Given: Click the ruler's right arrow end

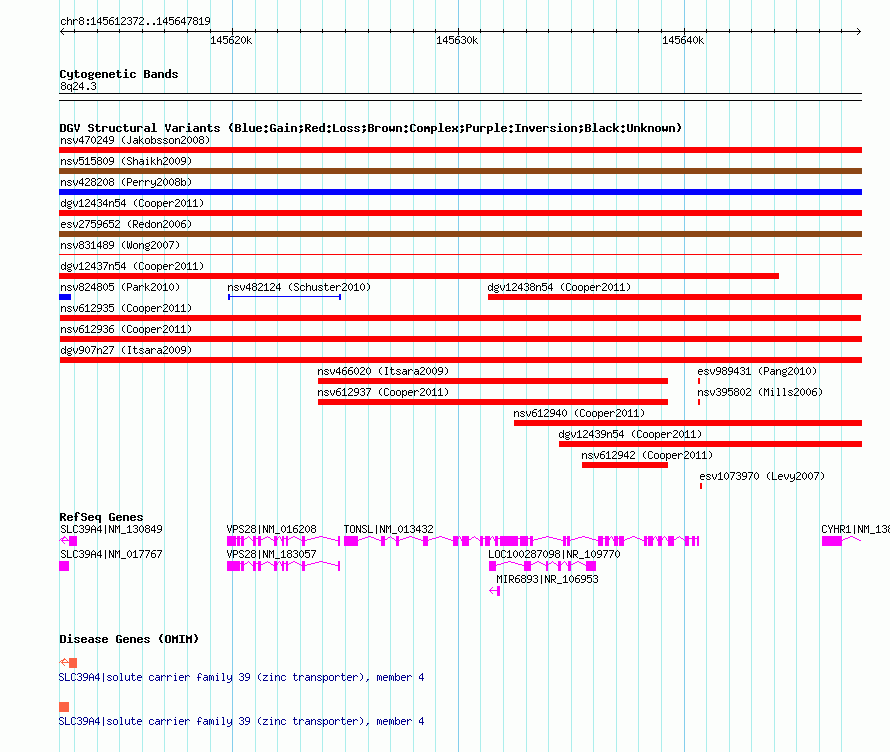Looking at the screenshot, I should click(x=859, y=31).
